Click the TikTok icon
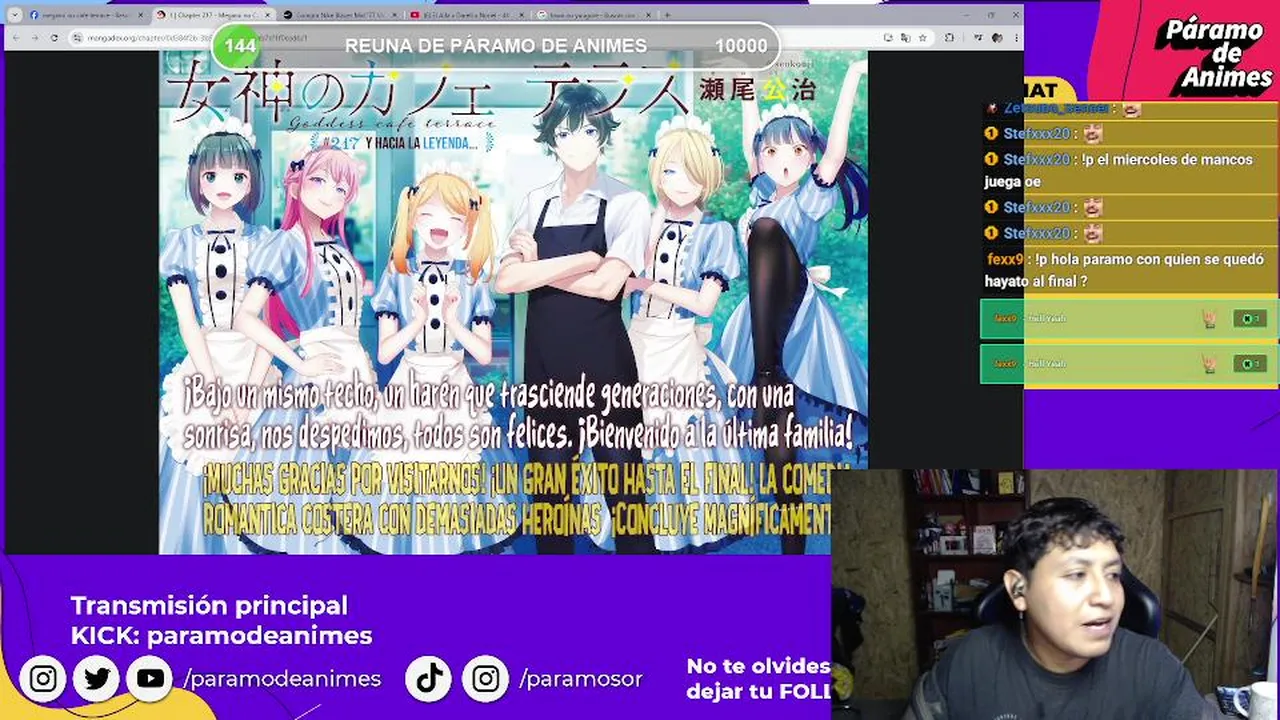The height and width of the screenshot is (720, 1280). tap(430, 679)
